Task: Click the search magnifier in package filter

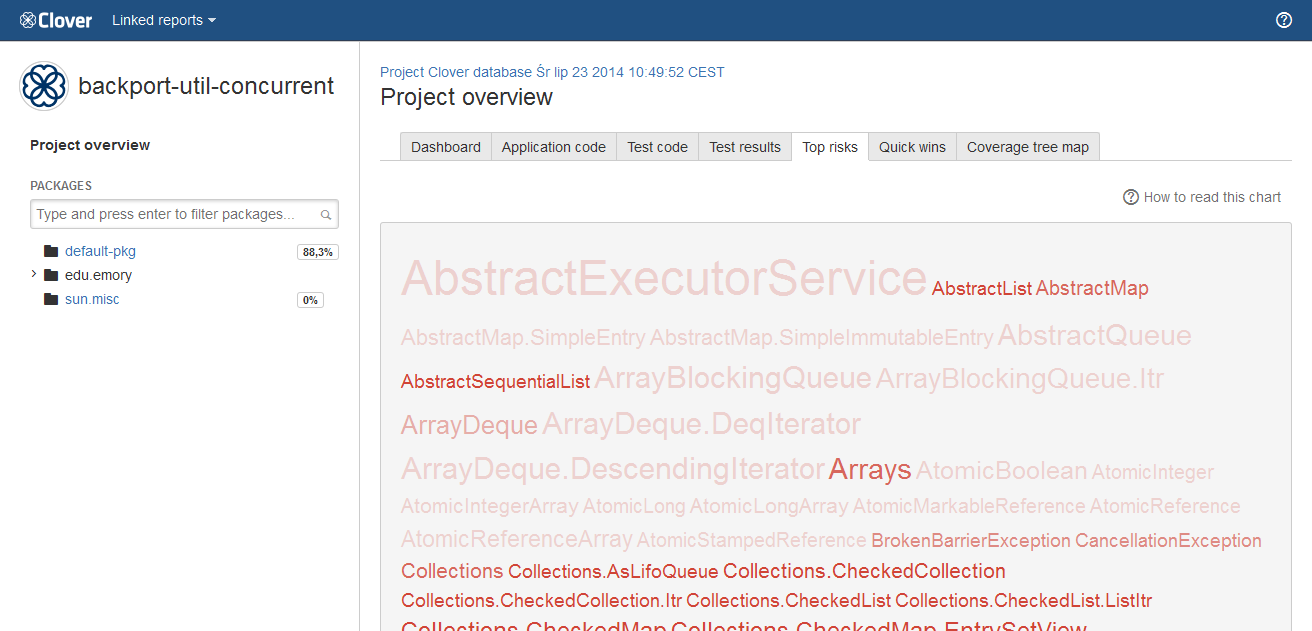Action: [326, 215]
